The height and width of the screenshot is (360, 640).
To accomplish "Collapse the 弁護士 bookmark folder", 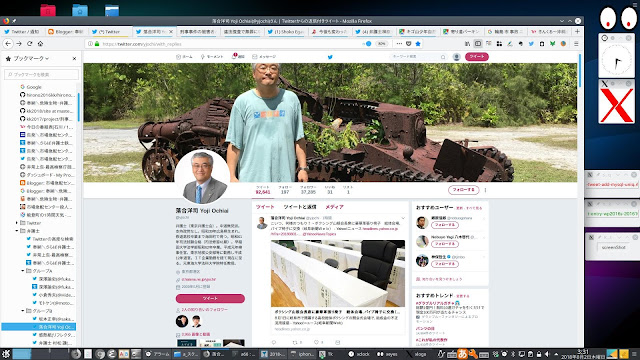I will click(x=17, y=231).
